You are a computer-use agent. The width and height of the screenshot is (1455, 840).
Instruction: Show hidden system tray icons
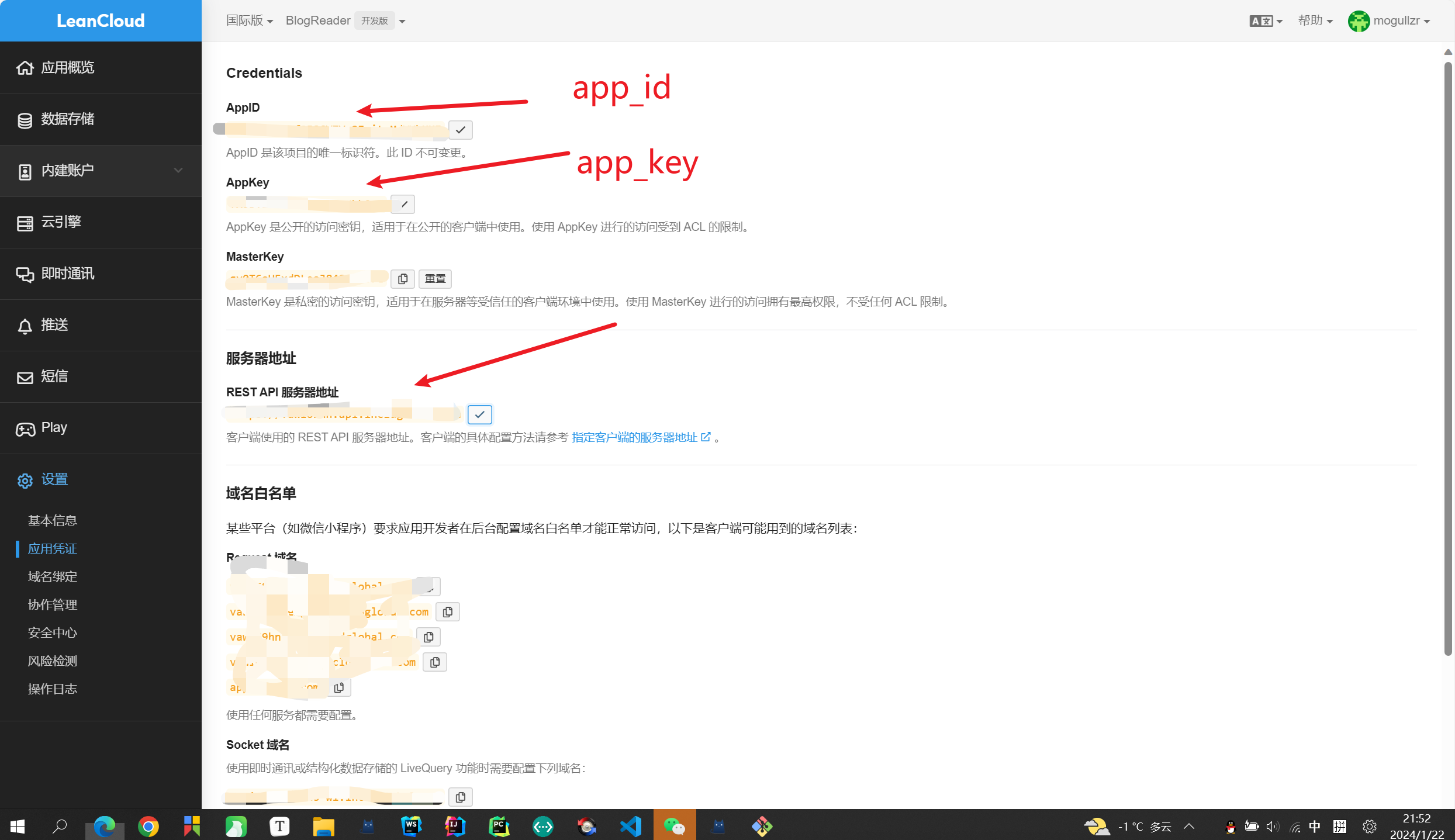pyautogui.click(x=1190, y=826)
